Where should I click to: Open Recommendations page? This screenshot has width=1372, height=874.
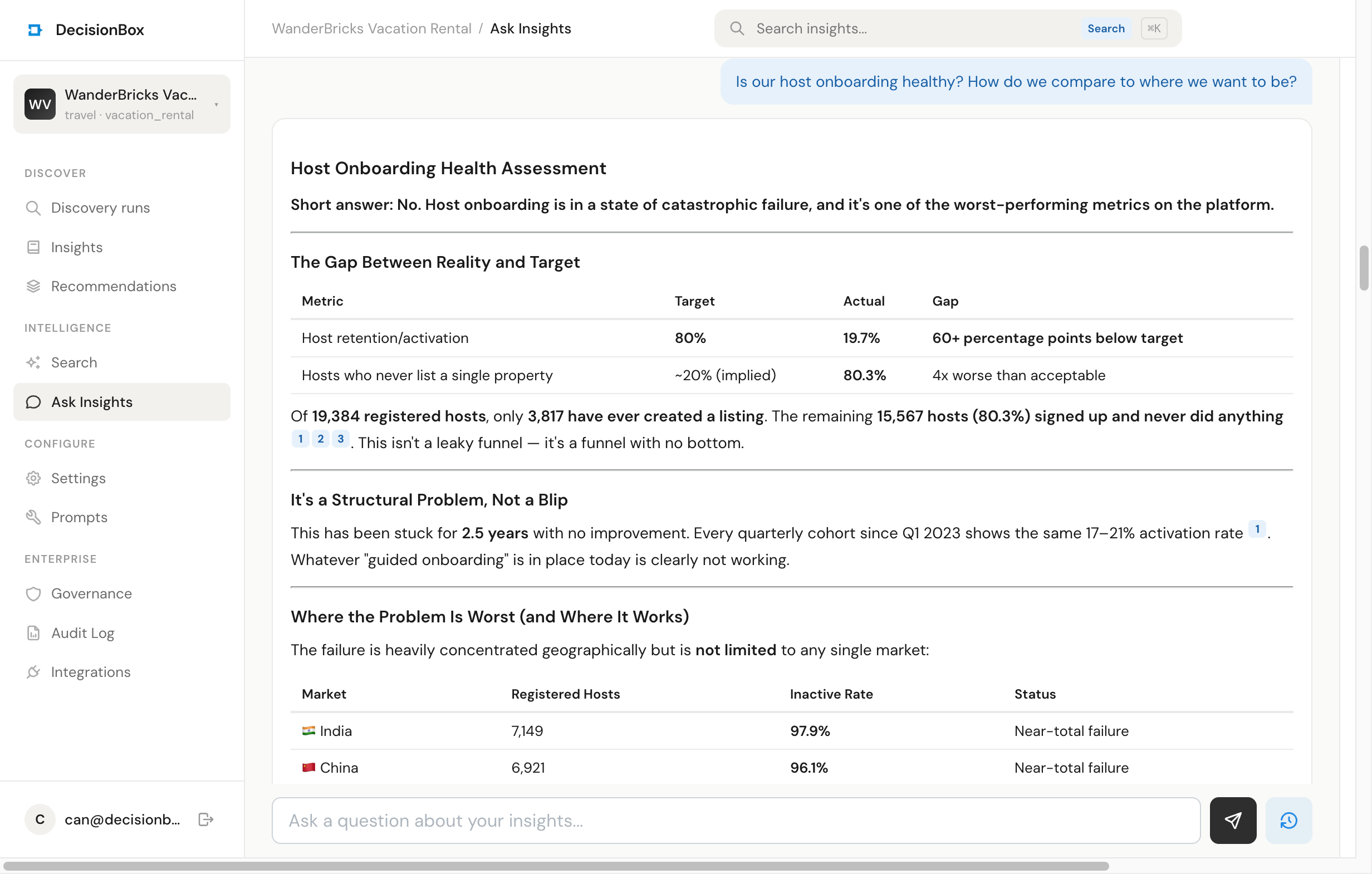(x=121, y=286)
